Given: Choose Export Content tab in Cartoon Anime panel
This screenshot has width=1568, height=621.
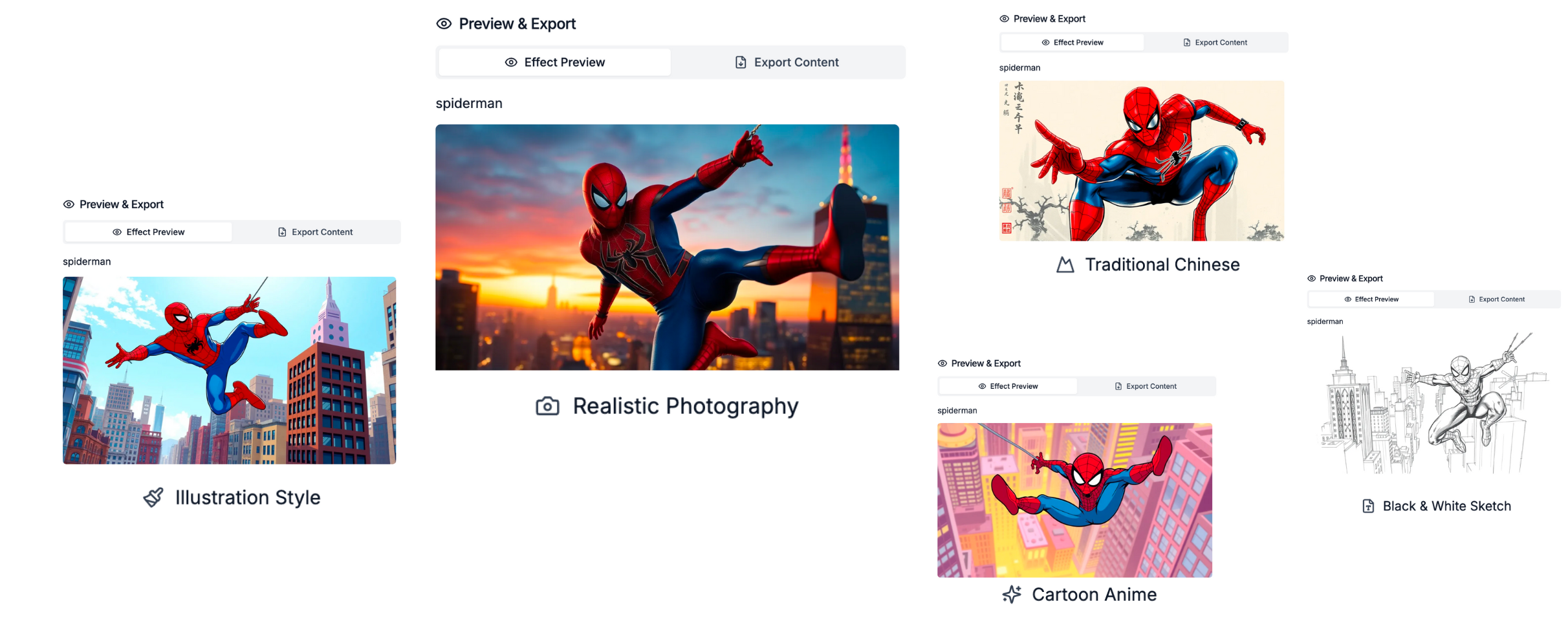Looking at the screenshot, I should (x=1145, y=386).
